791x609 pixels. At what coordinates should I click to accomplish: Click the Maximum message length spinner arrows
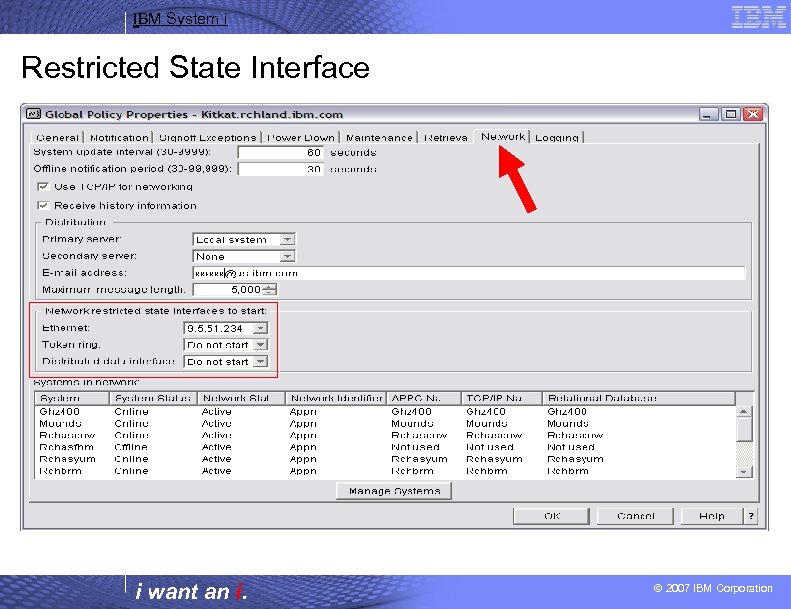270,290
